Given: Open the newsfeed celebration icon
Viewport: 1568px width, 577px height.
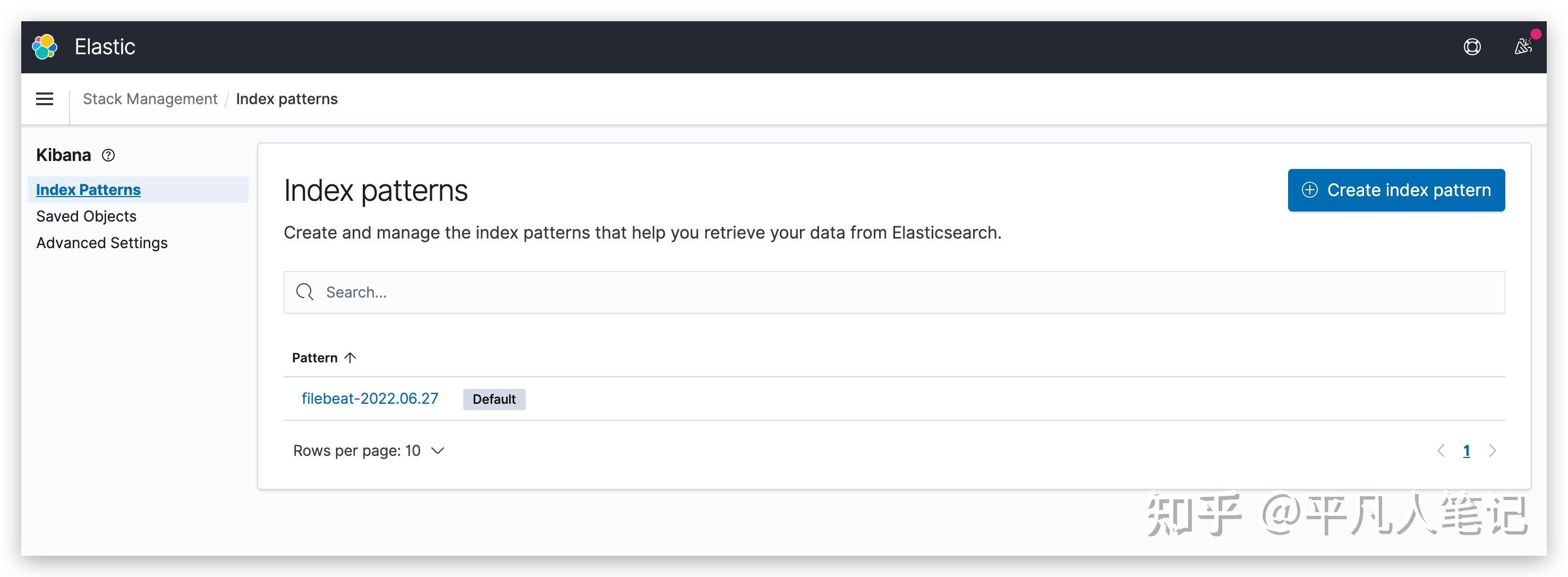Looking at the screenshot, I should pyautogui.click(x=1523, y=47).
